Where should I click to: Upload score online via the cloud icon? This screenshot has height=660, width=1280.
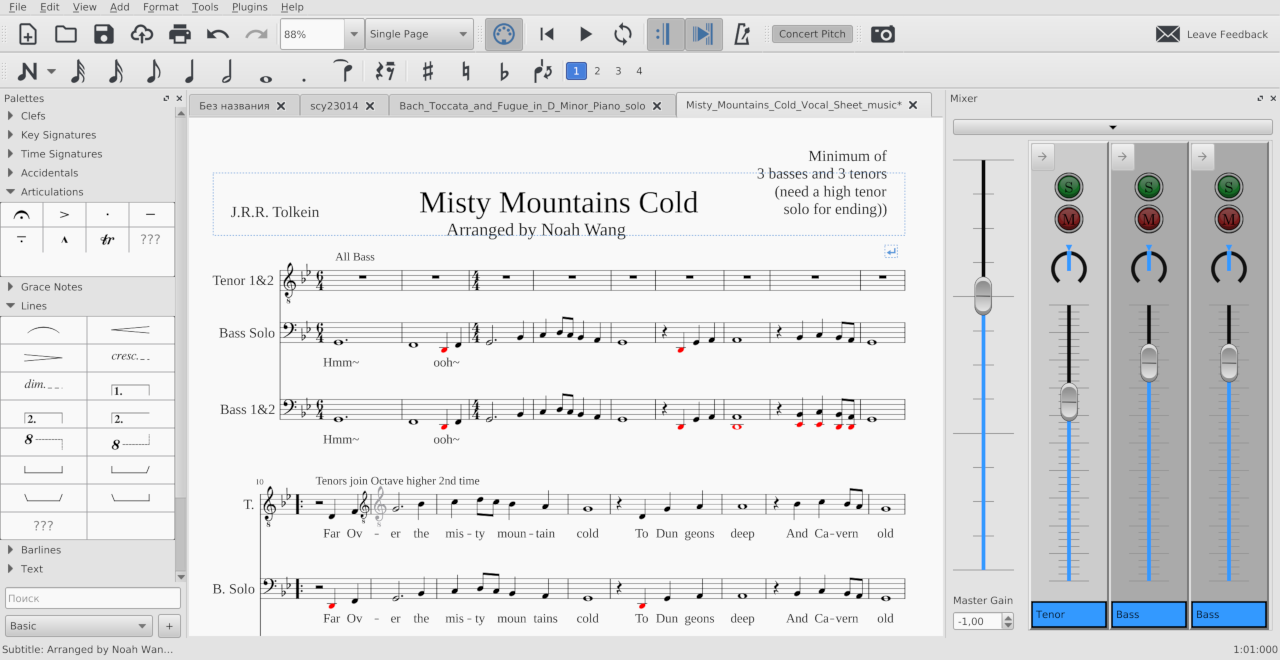(x=142, y=34)
